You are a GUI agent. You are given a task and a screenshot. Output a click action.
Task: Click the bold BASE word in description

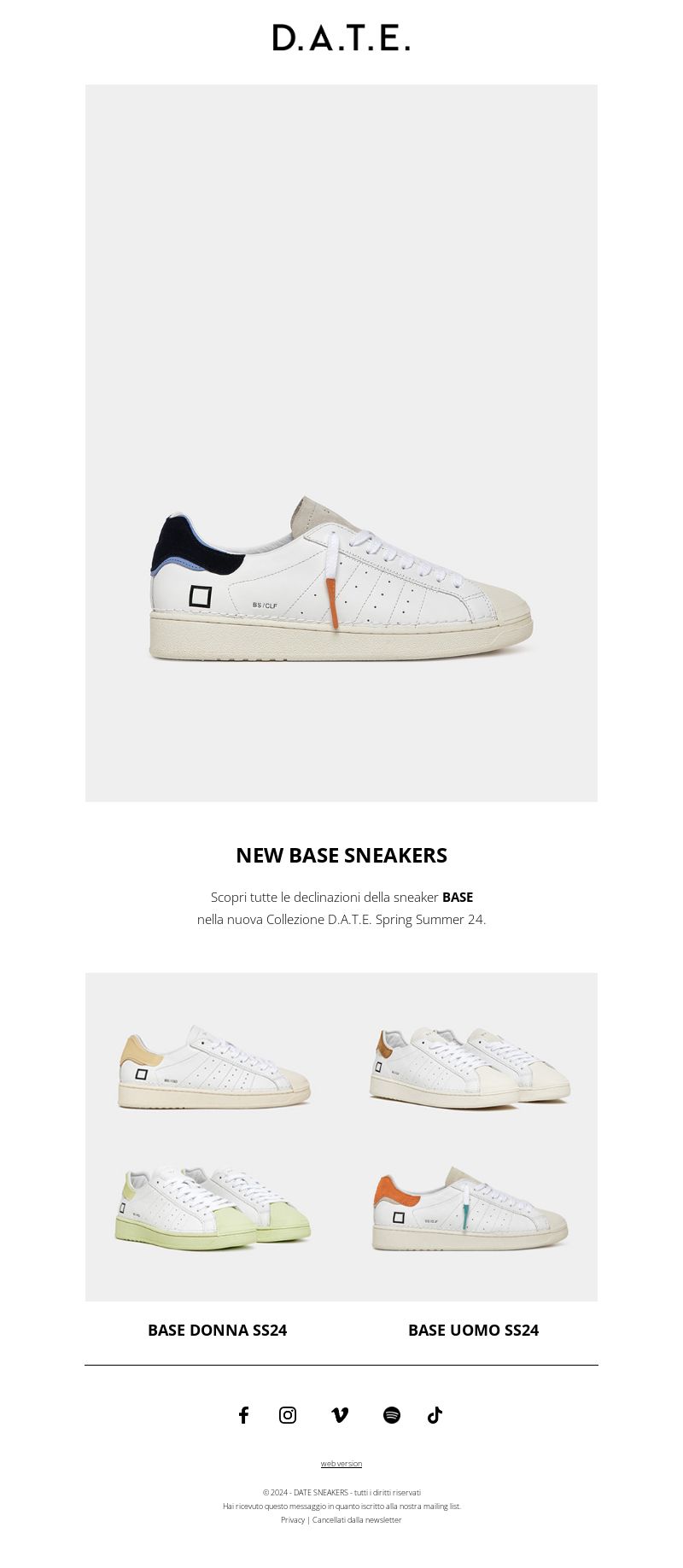coord(458,898)
